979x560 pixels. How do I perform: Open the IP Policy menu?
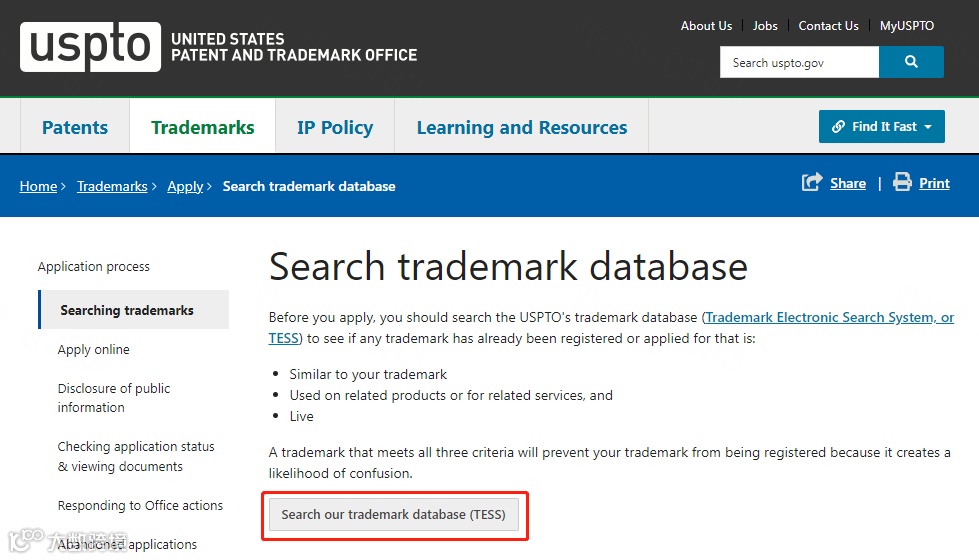(x=335, y=127)
